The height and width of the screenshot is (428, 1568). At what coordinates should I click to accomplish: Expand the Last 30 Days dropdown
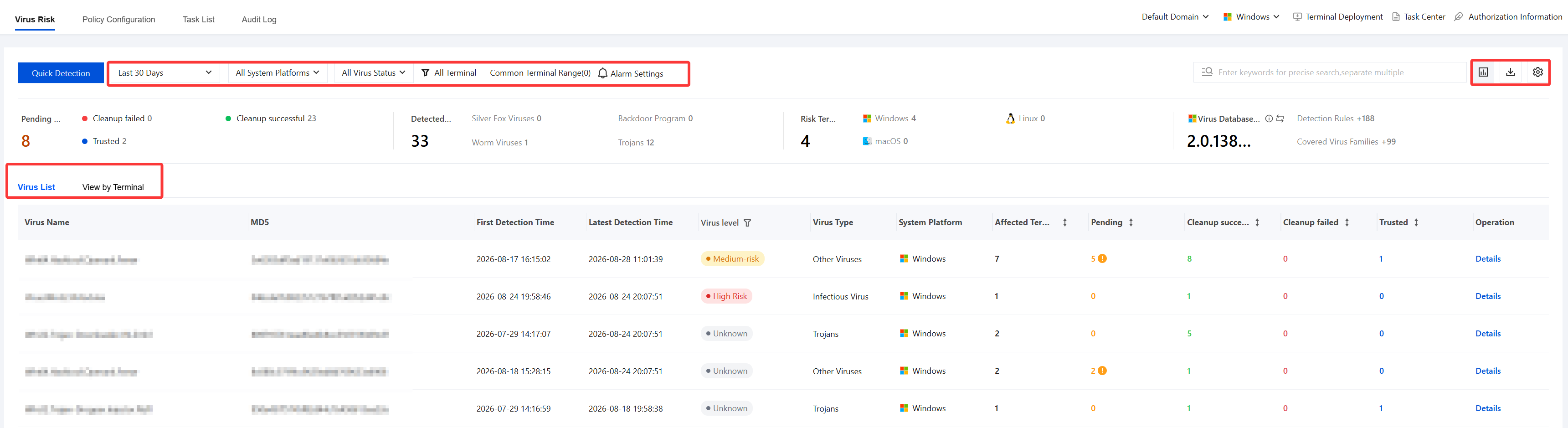pyautogui.click(x=165, y=73)
